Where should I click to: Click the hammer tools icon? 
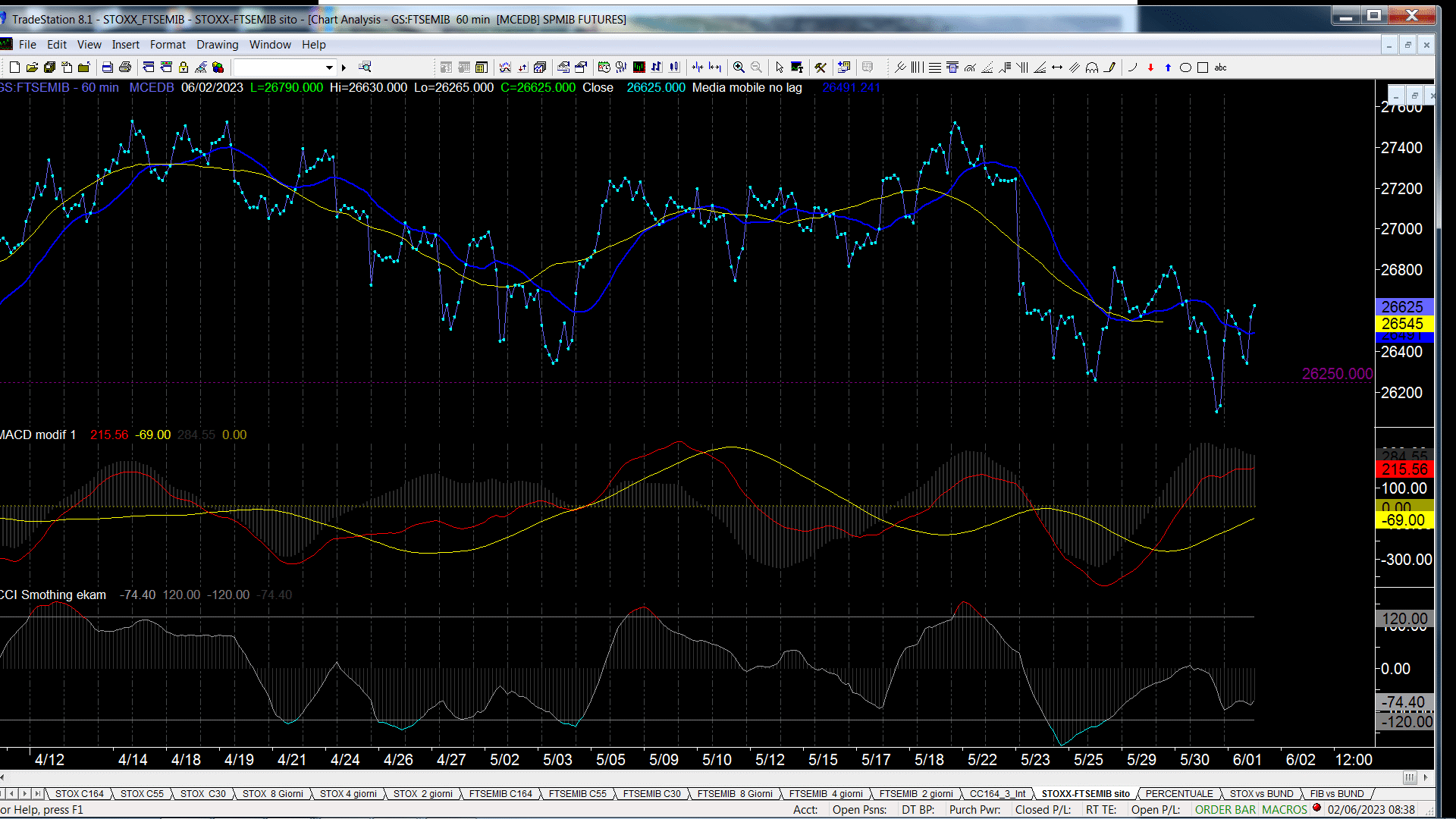coord(821,67)
